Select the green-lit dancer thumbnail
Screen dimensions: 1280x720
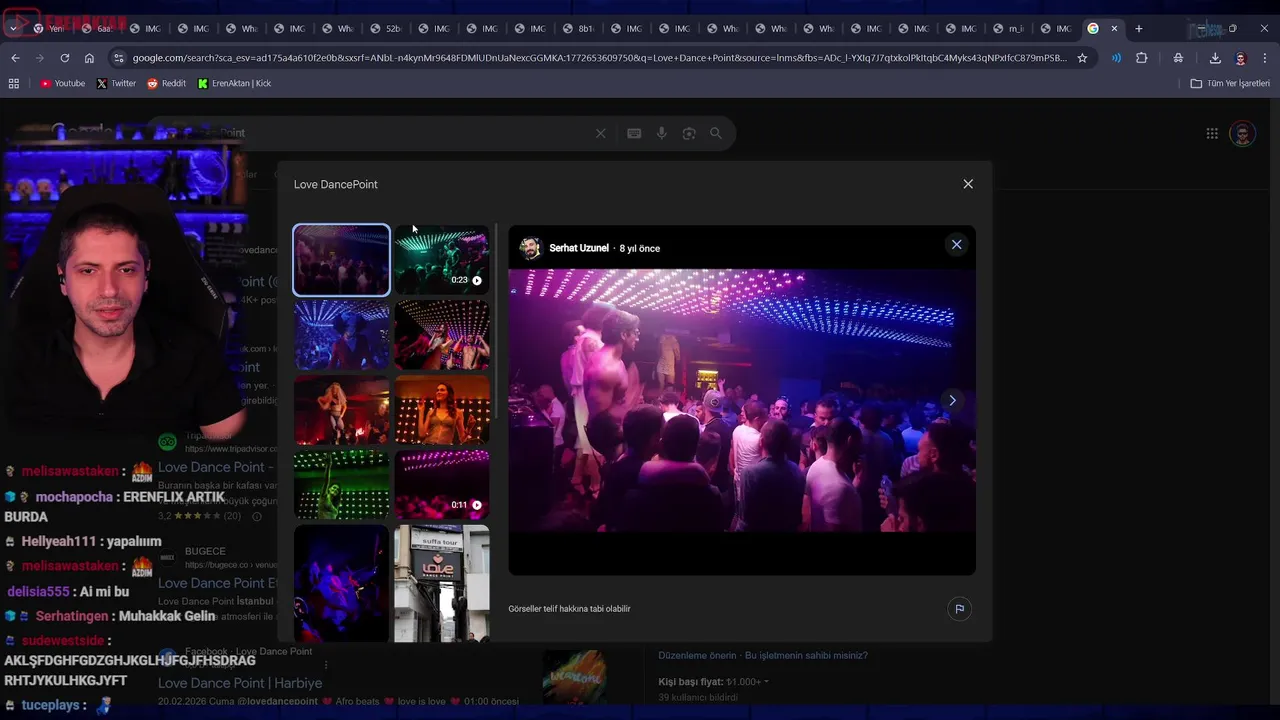[x=341, y=484]
